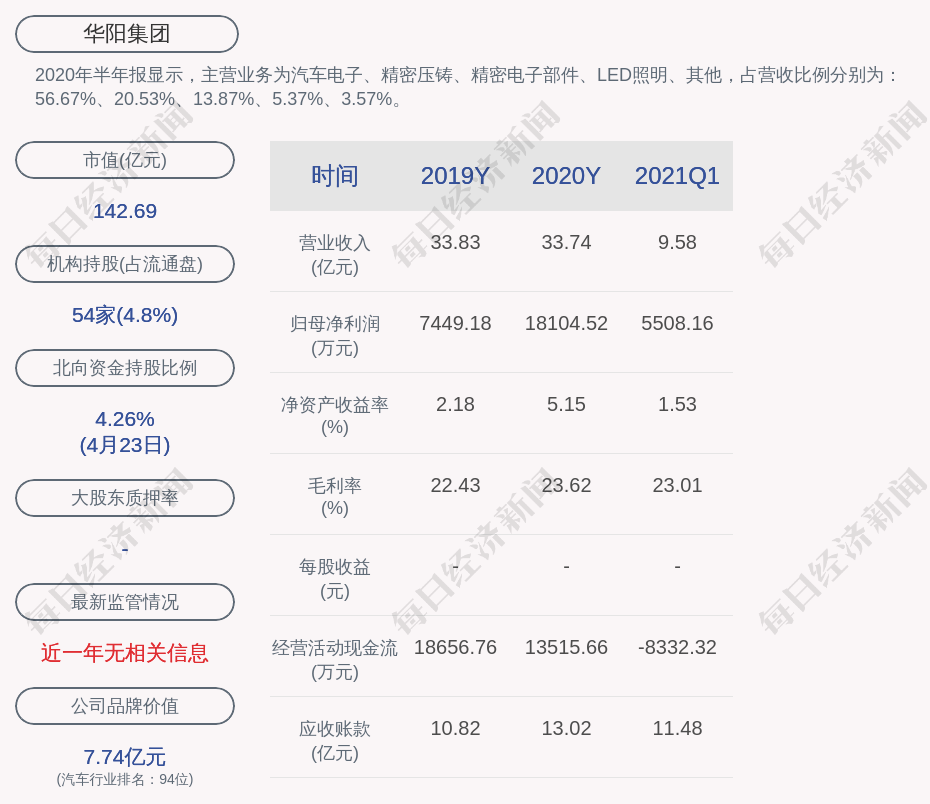Select gross margin value 22.43
930x804 pixels.
pyautogui.click(x=455, y=486)
